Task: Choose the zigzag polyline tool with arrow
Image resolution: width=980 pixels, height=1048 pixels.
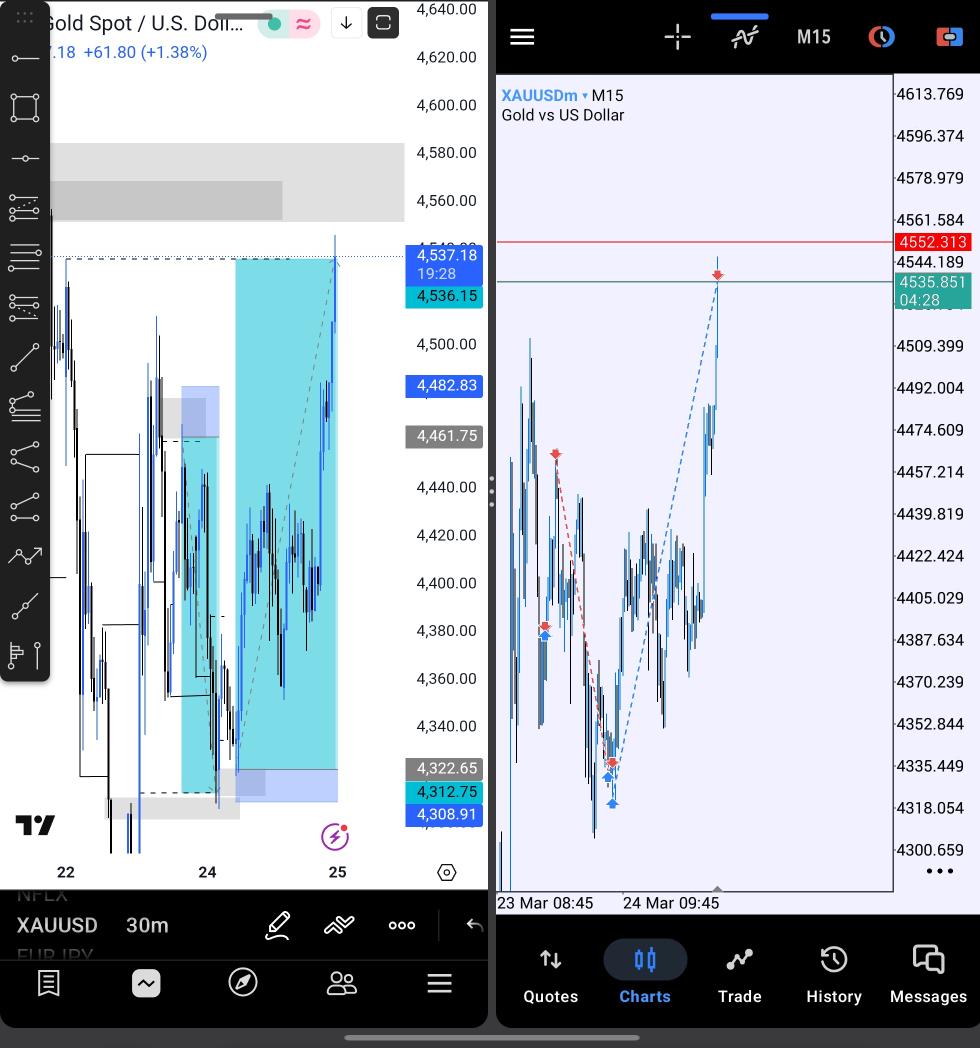Action: click(x=25, y=556)
